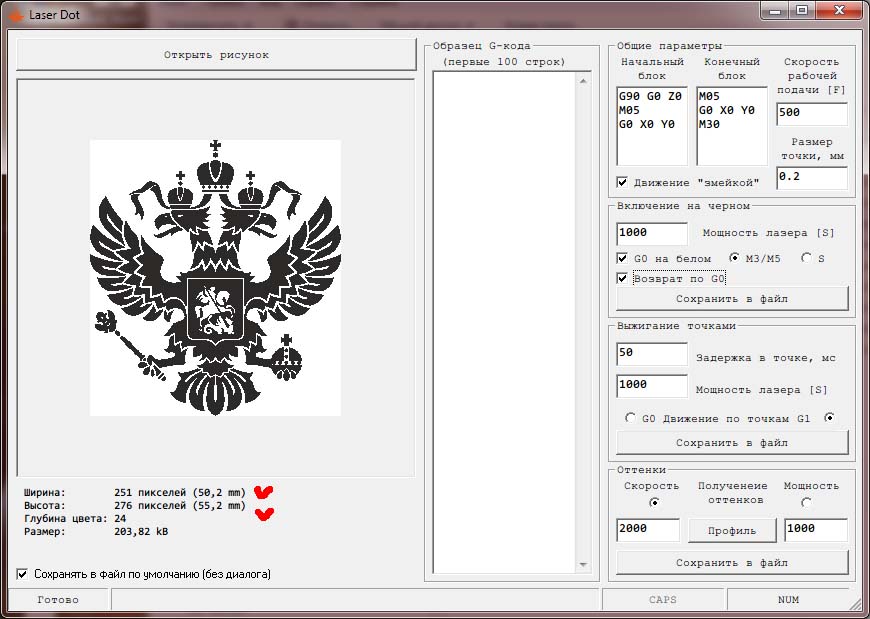870x619 pixels.
Task: Open the 'Профиль' shades profile button
Action: point(732,531)
